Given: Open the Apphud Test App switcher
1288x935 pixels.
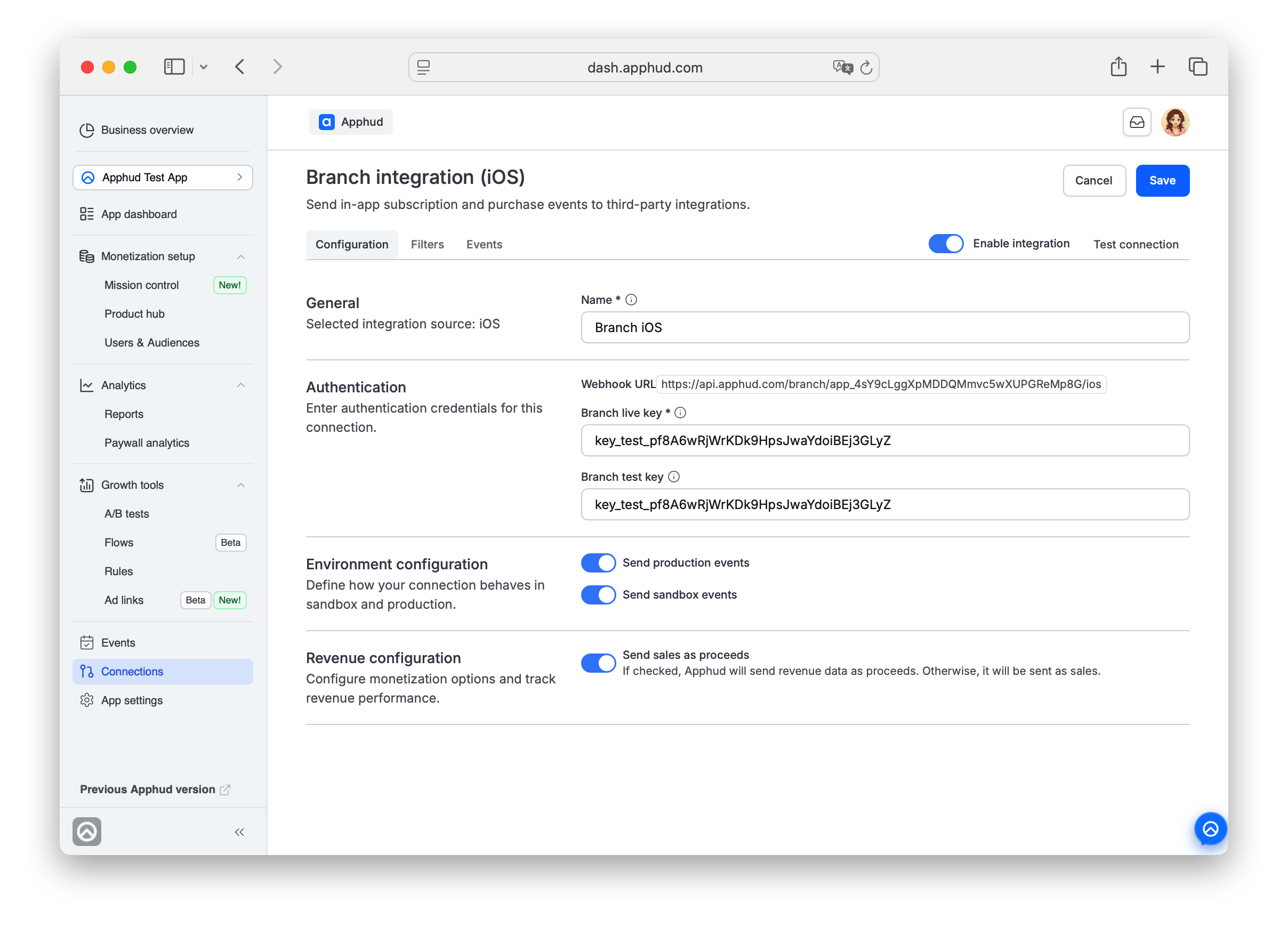Looking at the screenshot, I should click(x=163, y=178).
